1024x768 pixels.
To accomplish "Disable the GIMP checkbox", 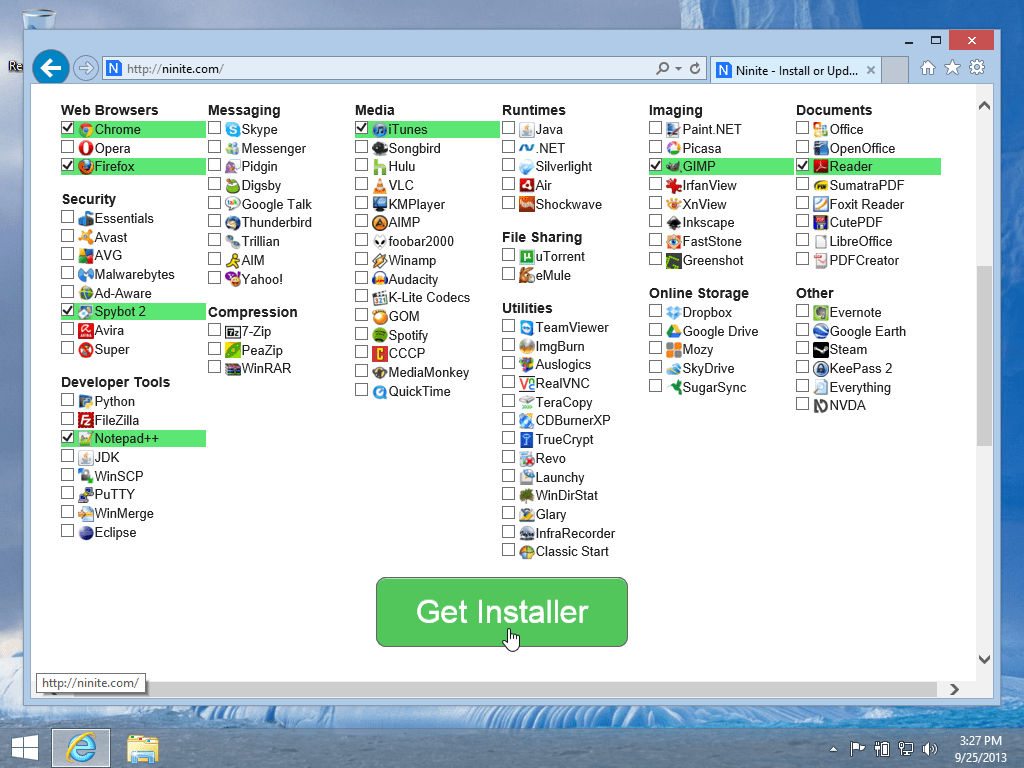I will [x=655, y=165].
